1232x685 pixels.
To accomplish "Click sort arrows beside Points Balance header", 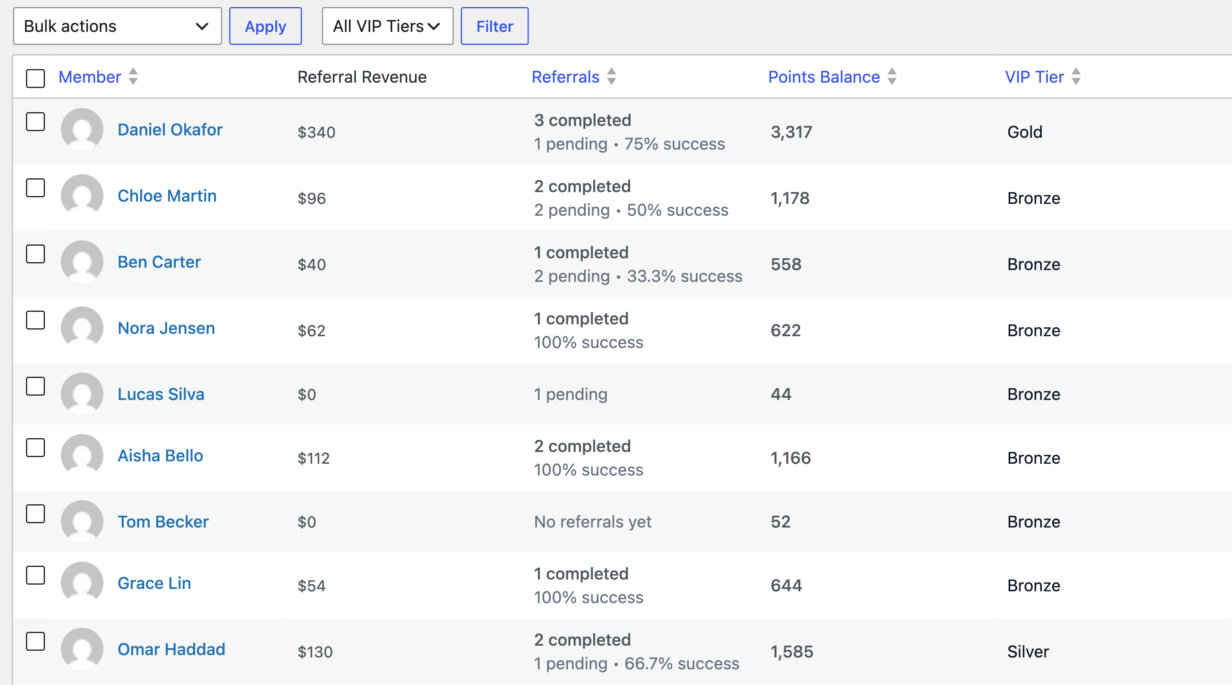I will [x=892, y=77].
